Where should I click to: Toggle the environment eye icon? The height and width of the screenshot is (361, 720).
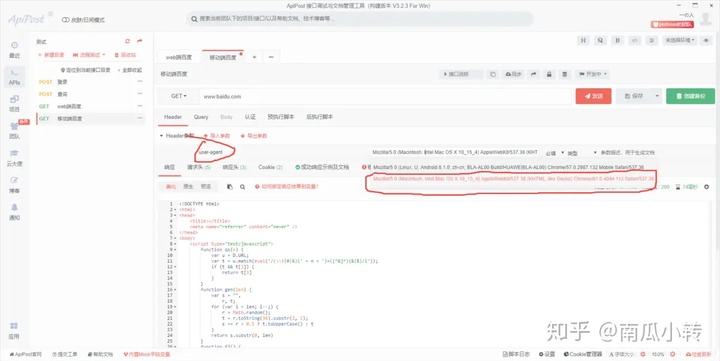(x=706, y=40)
